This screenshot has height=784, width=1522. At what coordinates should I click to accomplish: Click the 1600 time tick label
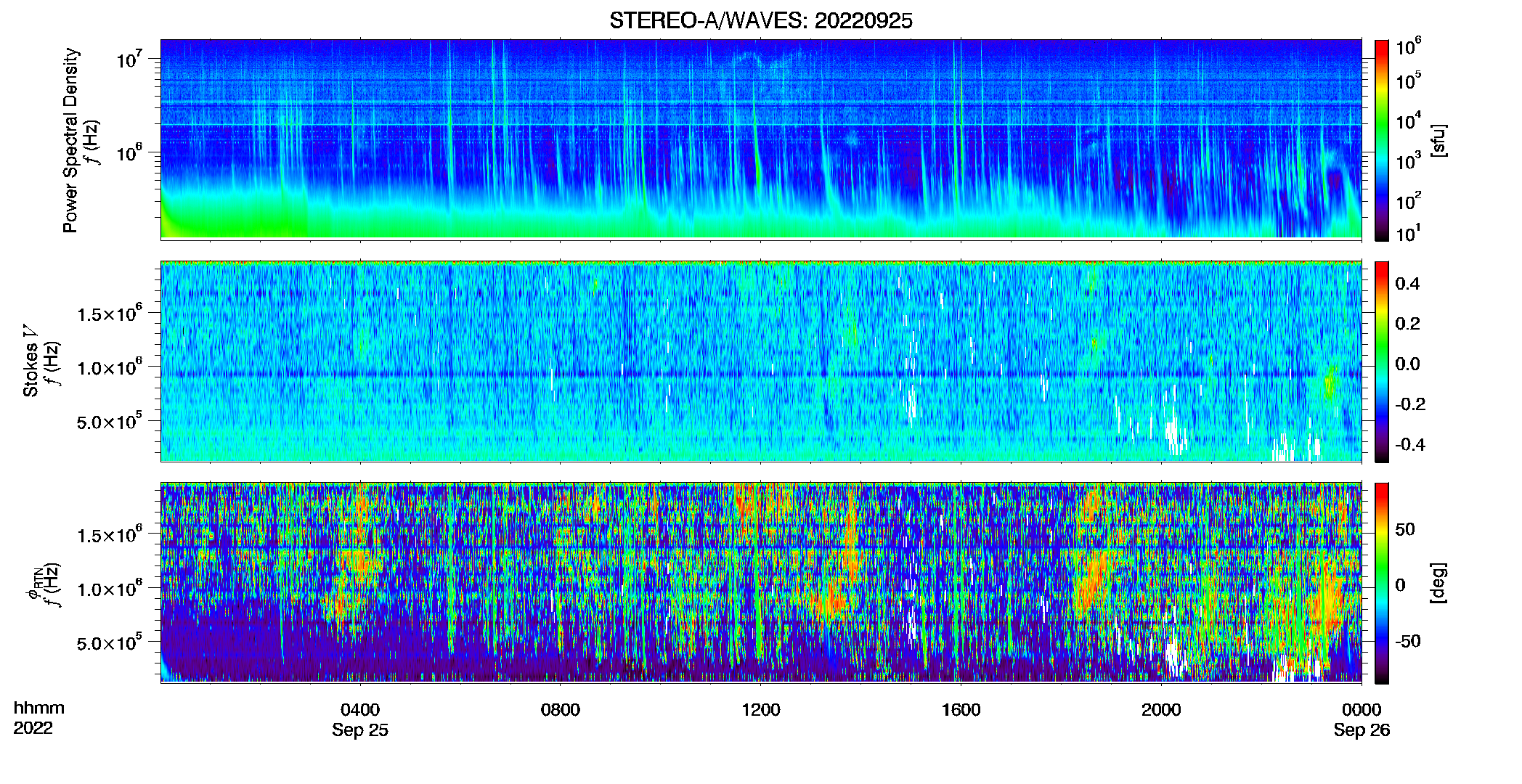[x=961, y=710]
